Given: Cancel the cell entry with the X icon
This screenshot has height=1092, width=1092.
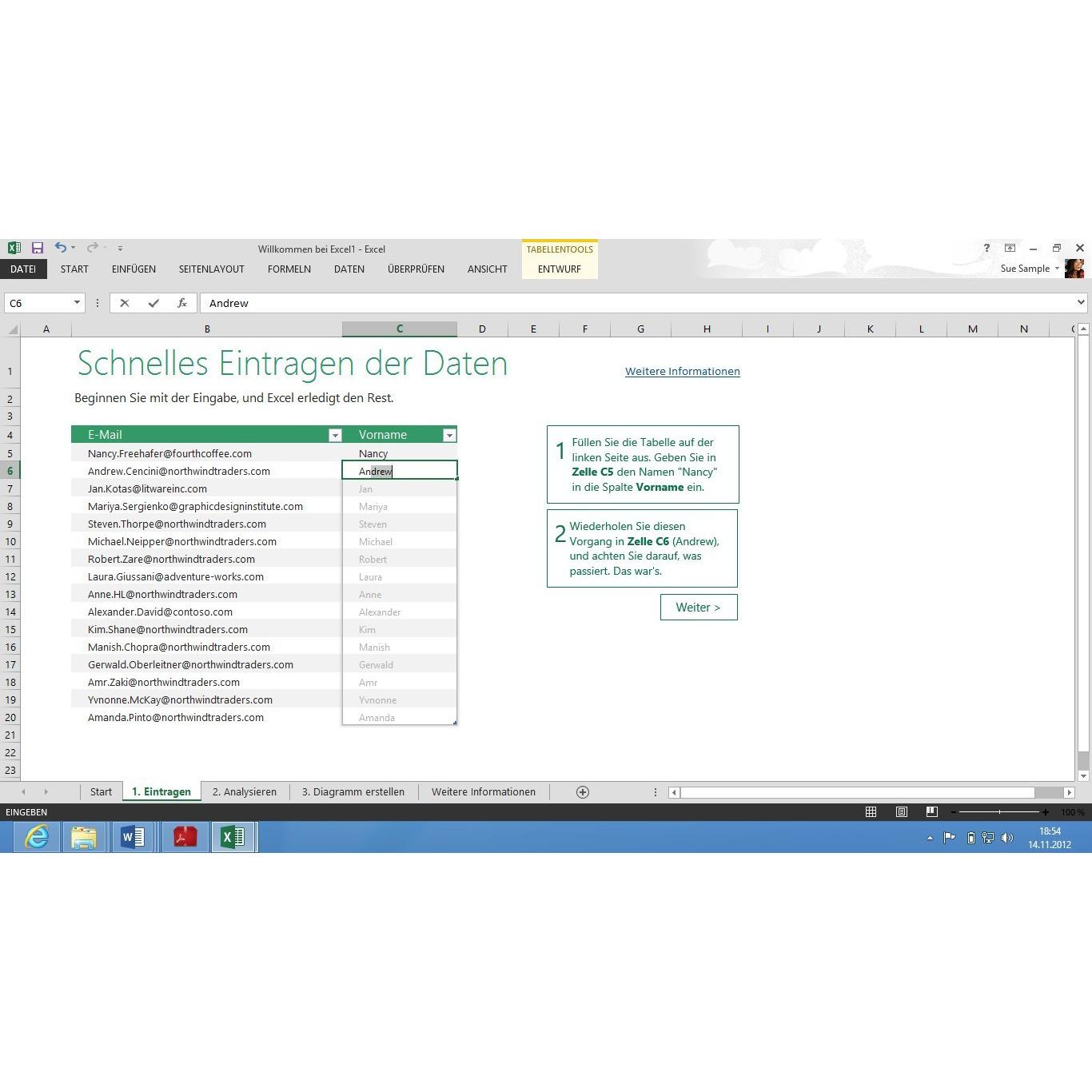Looking at the screenshot, I should (x=125, y=303).
